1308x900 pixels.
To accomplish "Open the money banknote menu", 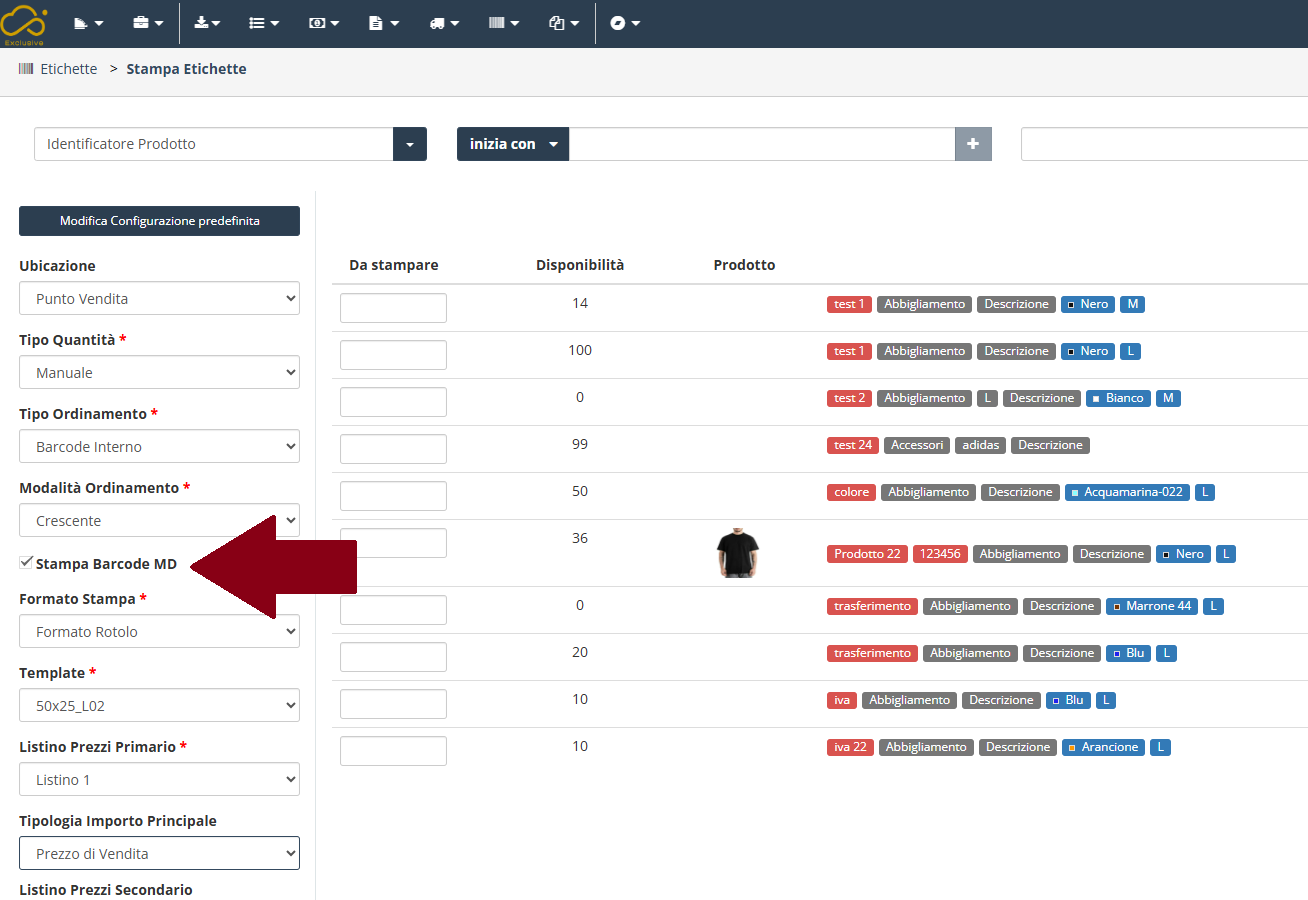I will [324, 23].
